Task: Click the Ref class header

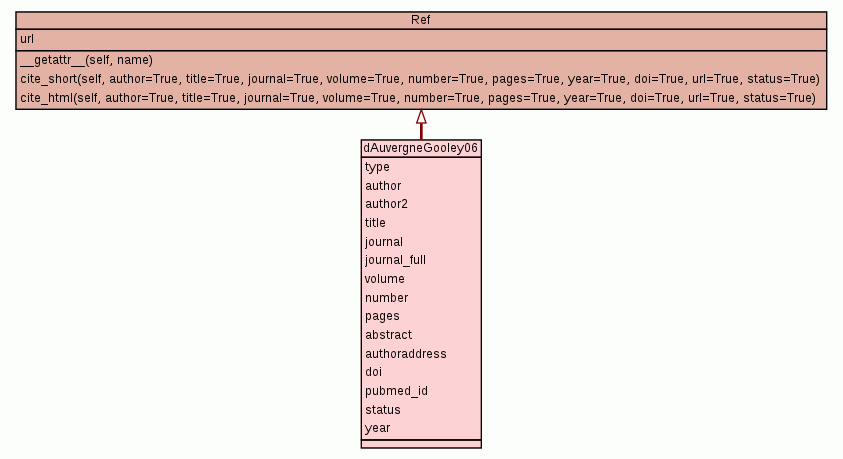Action: coord(421,20)
